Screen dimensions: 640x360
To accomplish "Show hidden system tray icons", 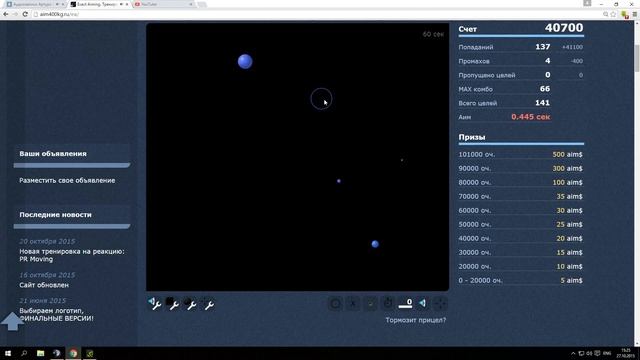I will [x=573, y=353].
